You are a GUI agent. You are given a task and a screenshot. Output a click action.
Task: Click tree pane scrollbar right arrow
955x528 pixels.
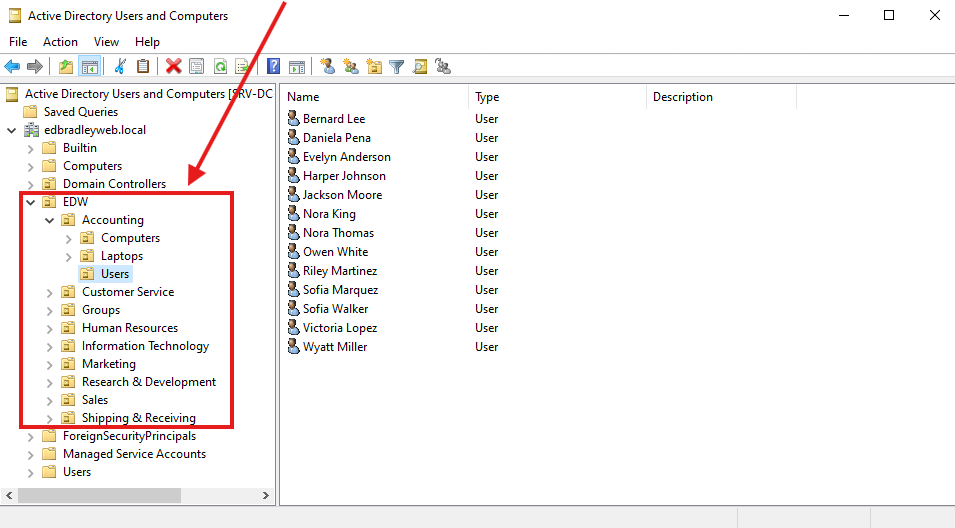[266, 496]
